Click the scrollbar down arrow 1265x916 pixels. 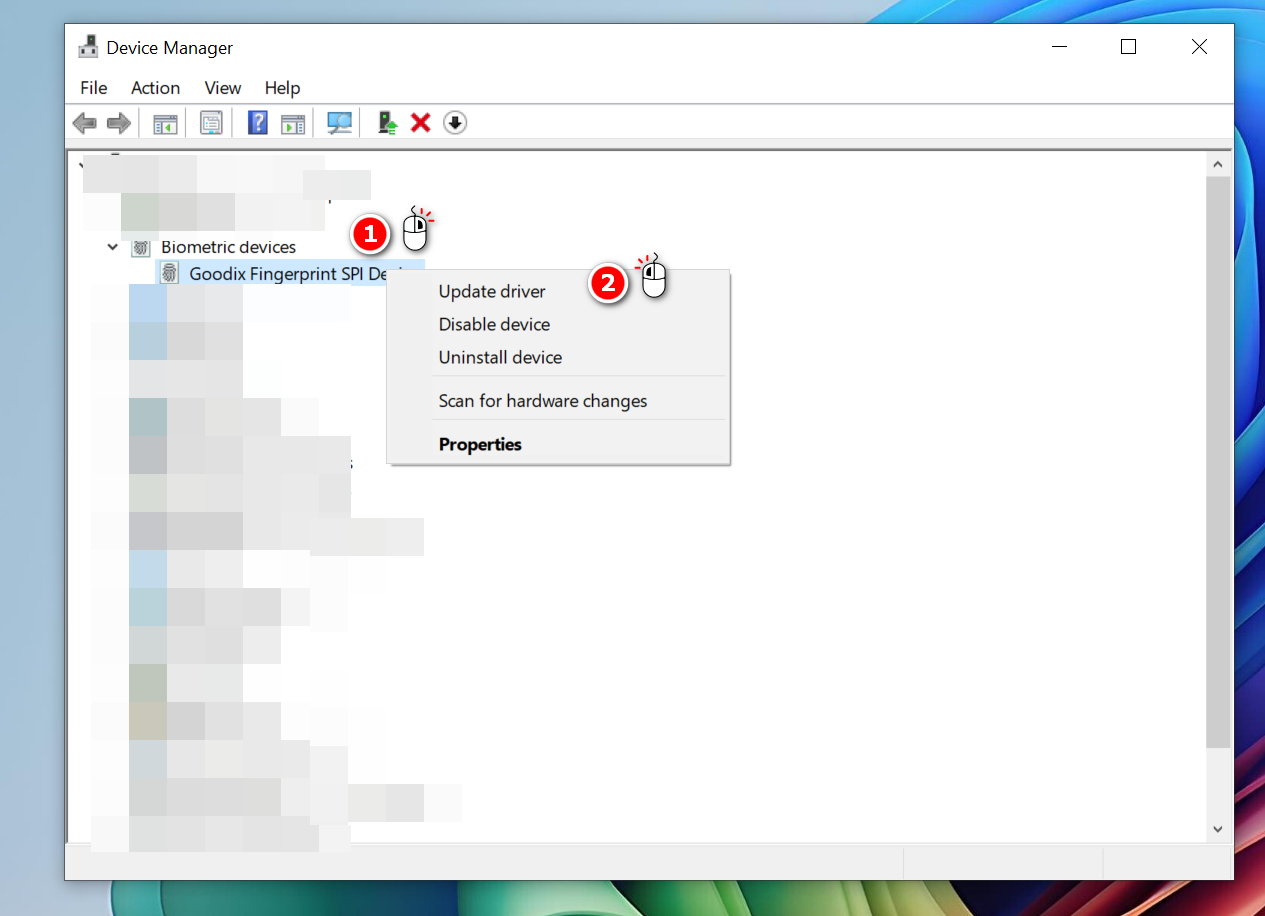(1217, 828)
